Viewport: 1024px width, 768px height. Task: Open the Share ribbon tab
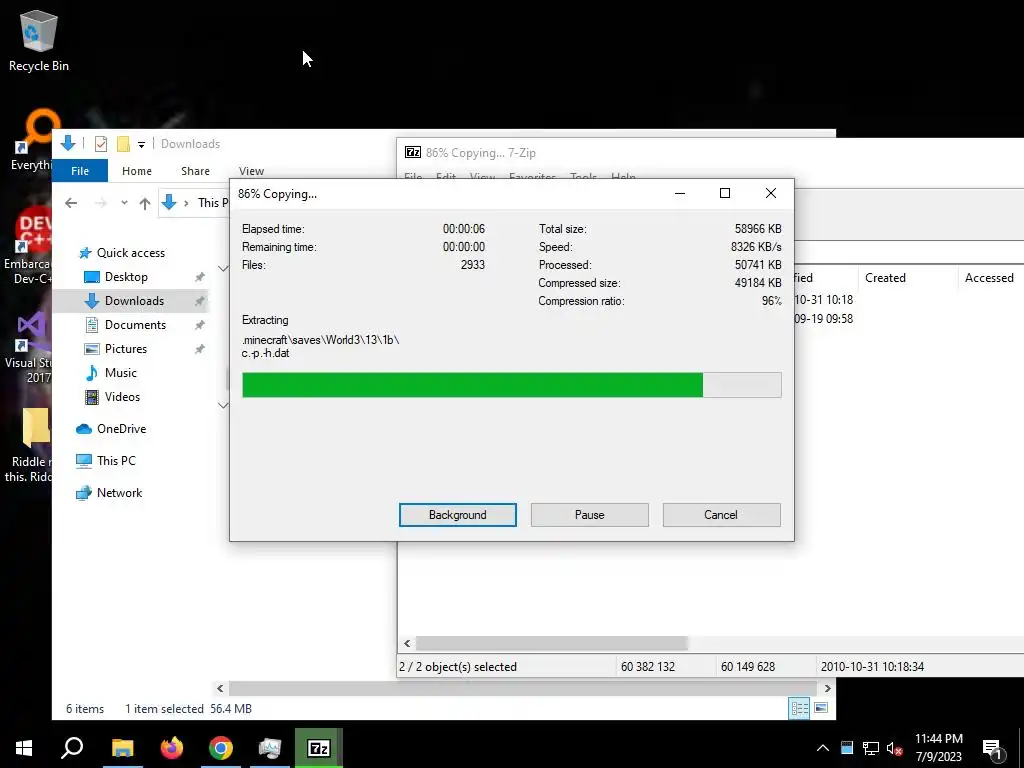click(195, 171)
